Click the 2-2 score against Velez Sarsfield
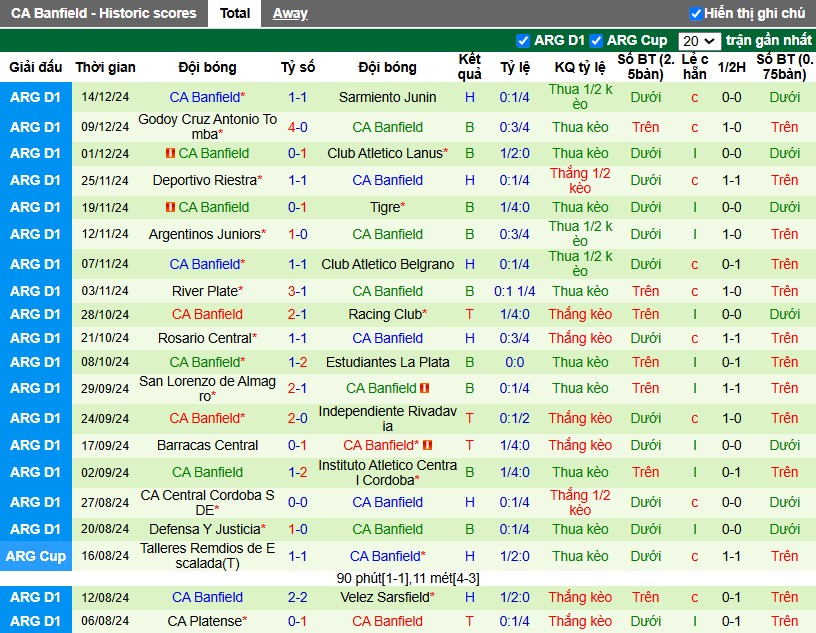This screenshot has height=633, width=816. pyautogui.click(x=298, y=598)
